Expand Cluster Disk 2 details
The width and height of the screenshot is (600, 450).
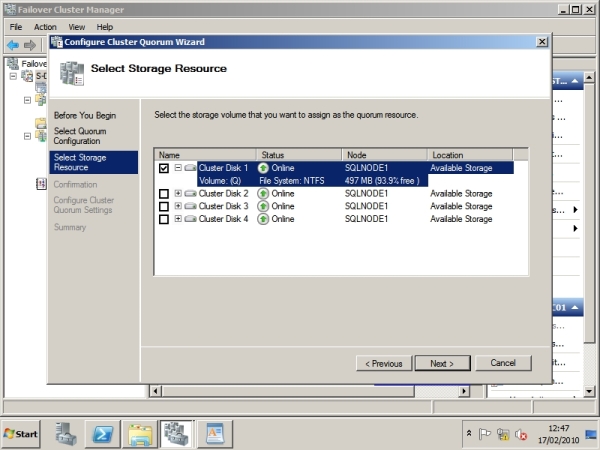[178, 193]
